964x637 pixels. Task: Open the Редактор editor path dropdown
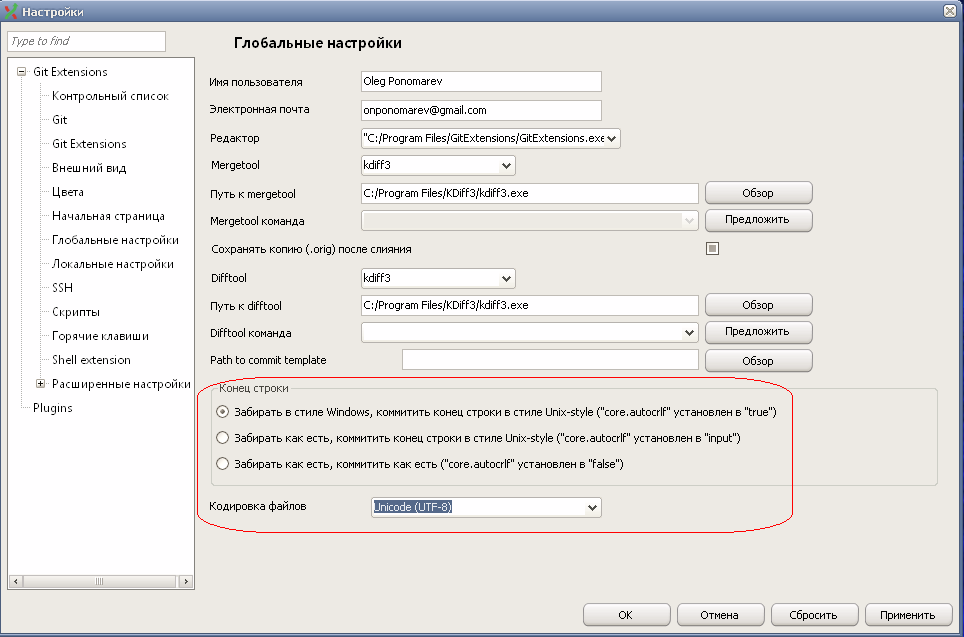[612, 139]
